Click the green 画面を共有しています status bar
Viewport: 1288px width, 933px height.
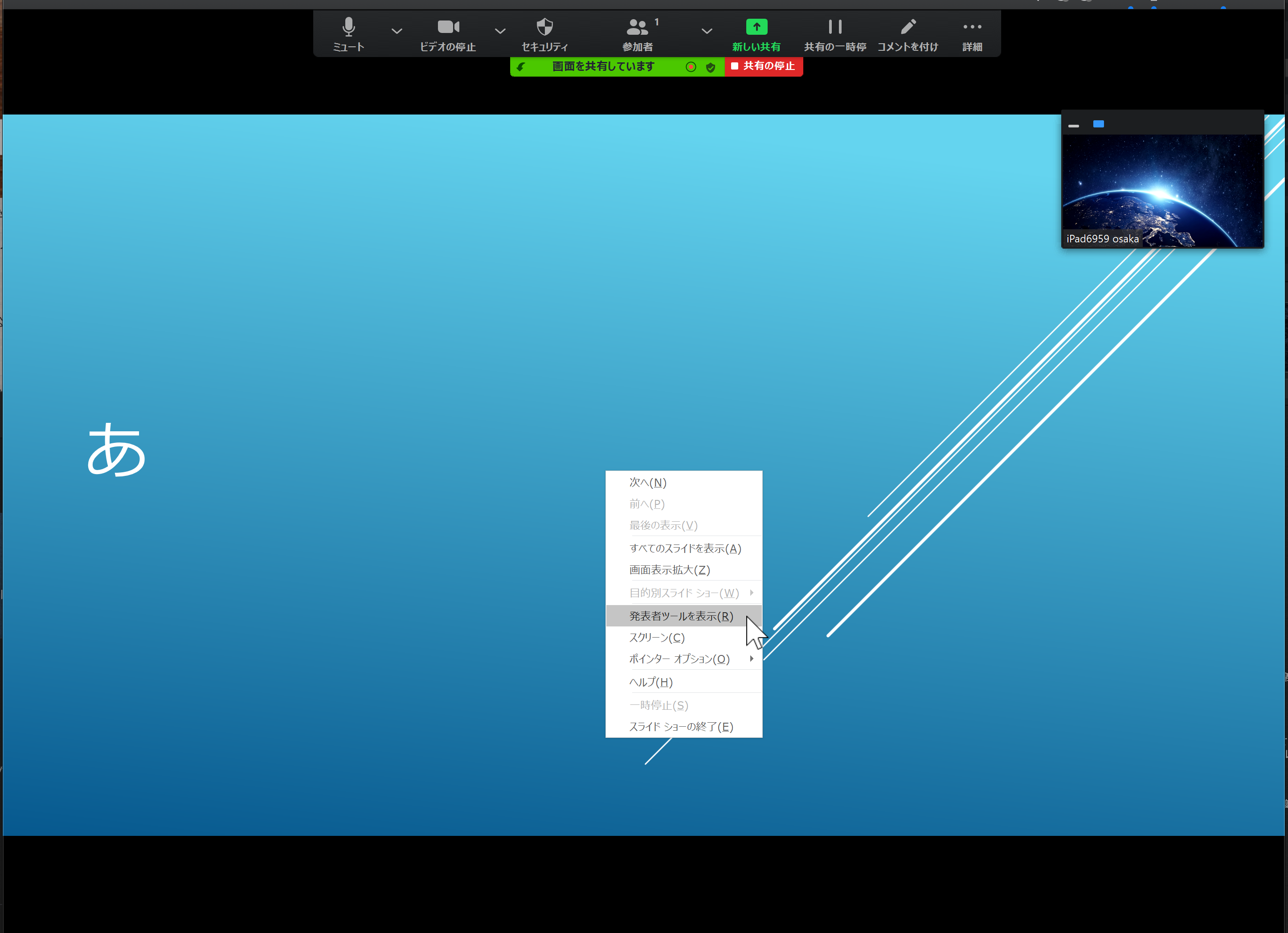617,66
